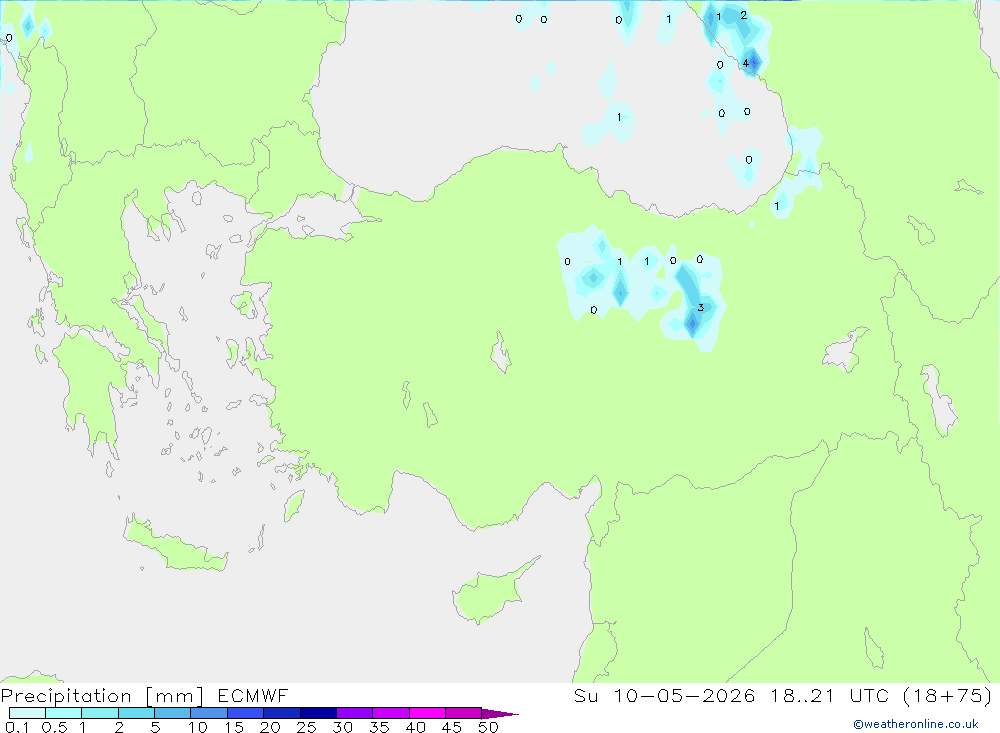Screen dimensions: 1000x733
Task: Click the 20–25 mm legend color swatch
Action: [282, 713]
